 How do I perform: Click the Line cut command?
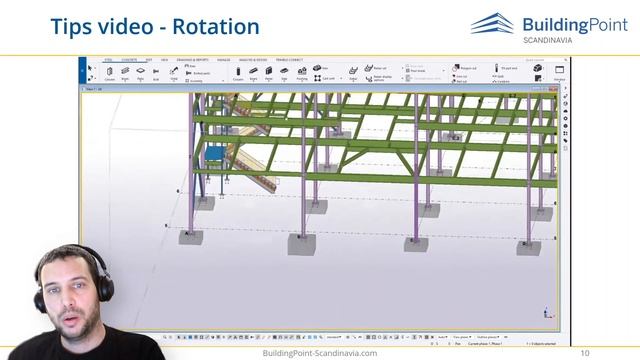(460, 76)
